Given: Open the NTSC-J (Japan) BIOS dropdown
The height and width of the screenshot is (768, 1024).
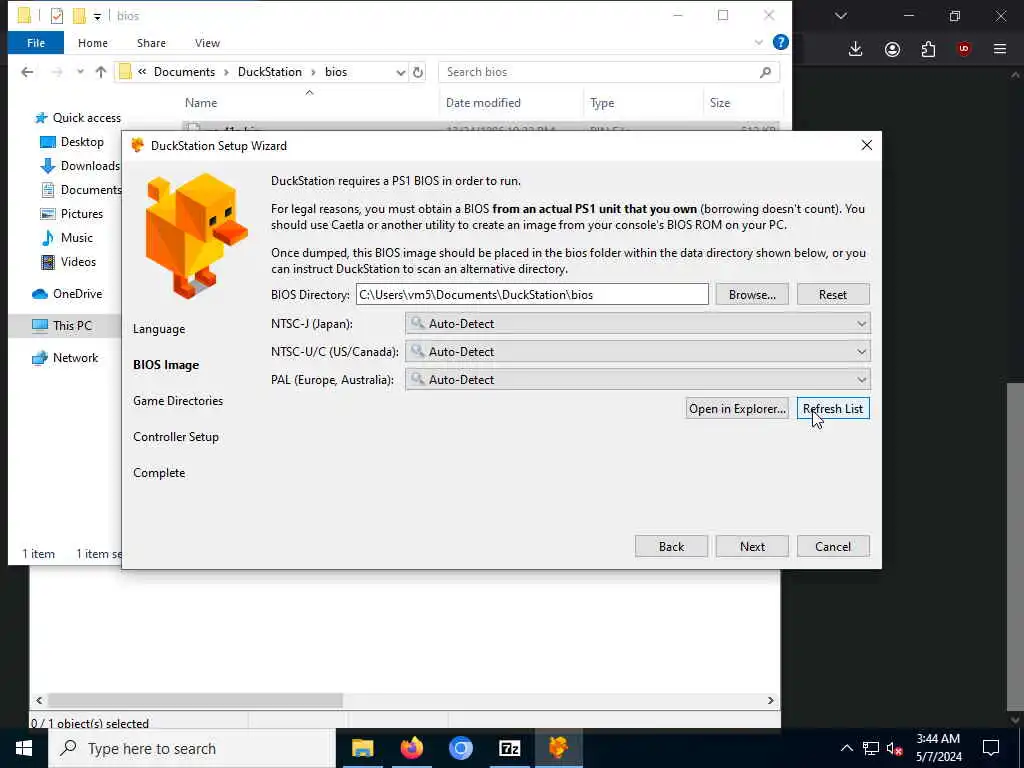Looking at the screenshot, I should pyautogui.click(x=637, y=324).
